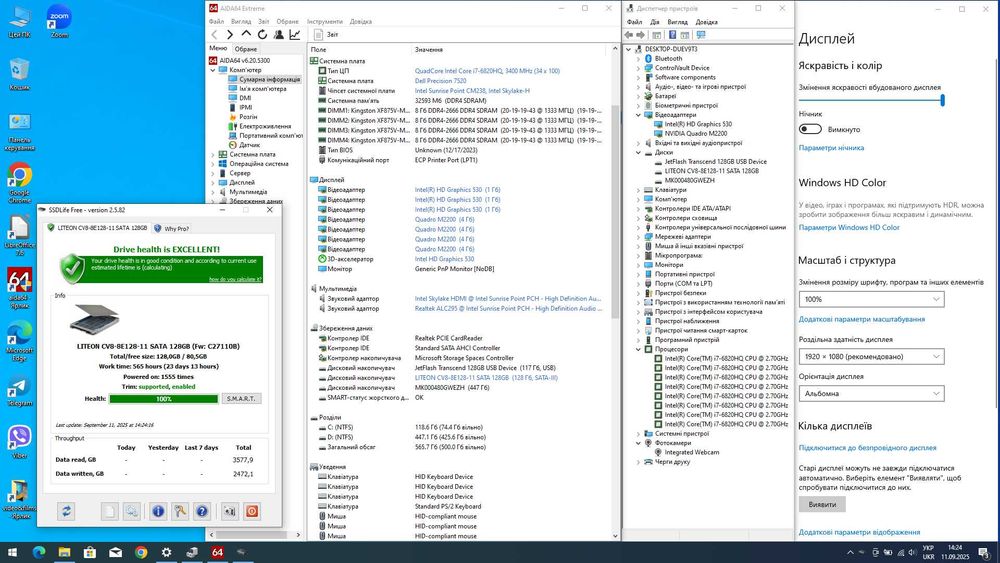
Task: Click the Звіт report icon in AIDA64
Action: [x=317, y=34]
